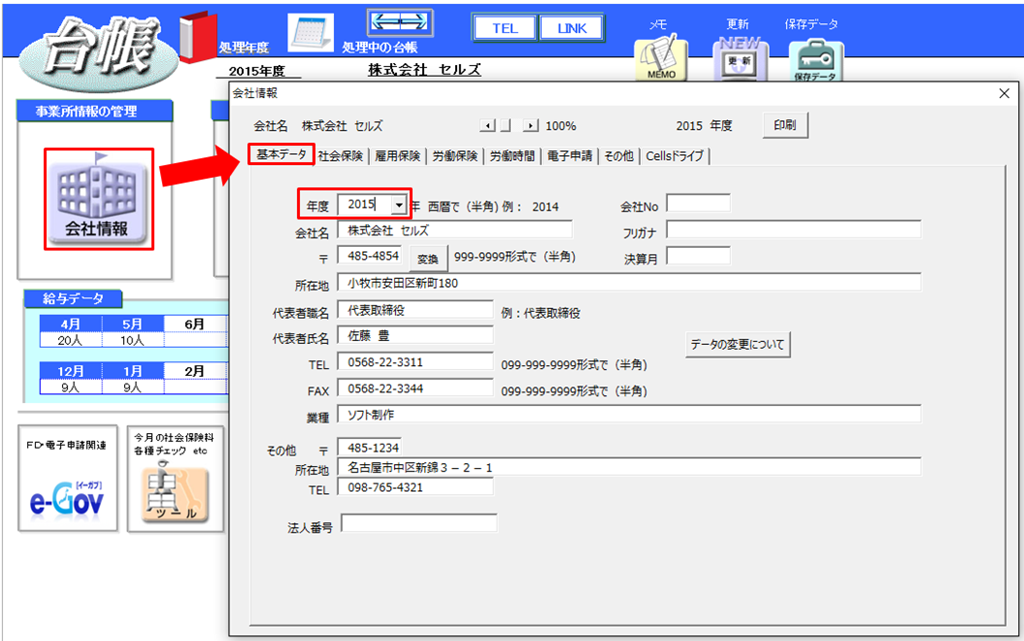Switch to the 社会保険 tab
The image size is (1024, 641).
click(340, 155)
